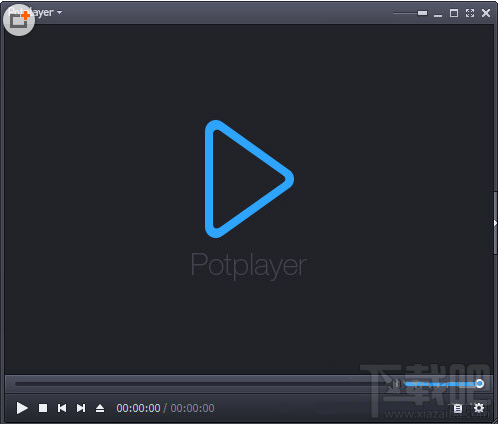Viewport: 499px width, 424px height.
Task: Adjust the blue volume slider
Action: click(444, 384)
